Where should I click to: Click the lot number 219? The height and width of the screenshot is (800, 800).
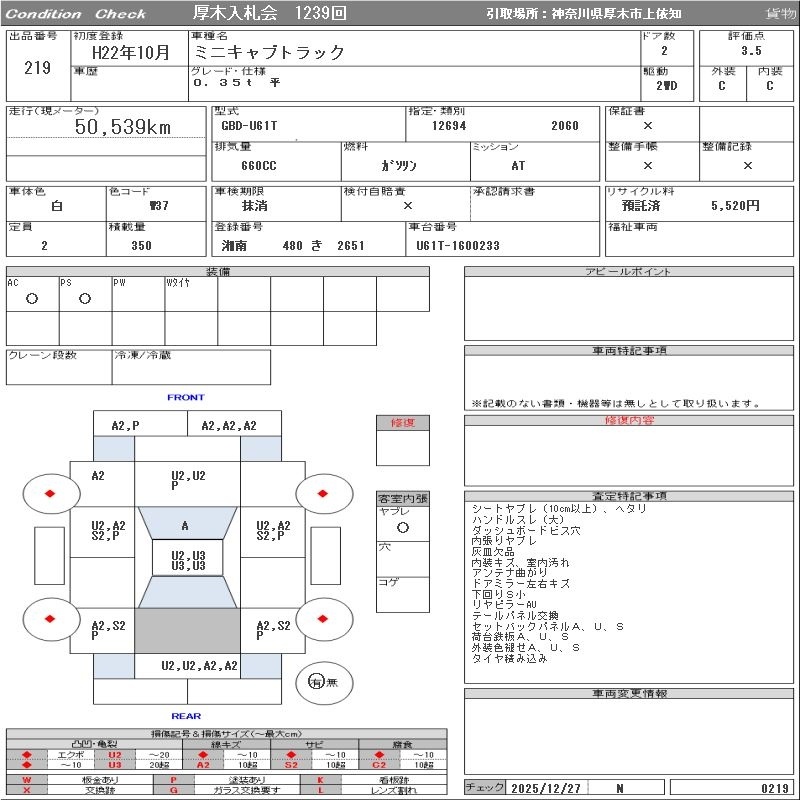[37, 68]
